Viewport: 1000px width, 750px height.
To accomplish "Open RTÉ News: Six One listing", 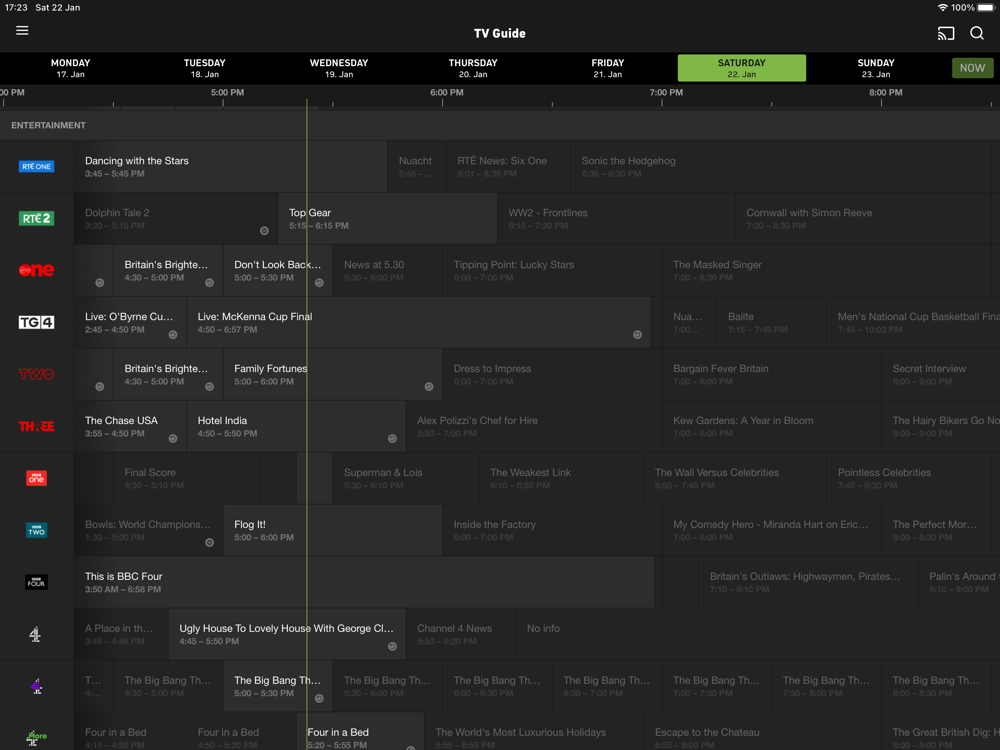I will [508, 166].
